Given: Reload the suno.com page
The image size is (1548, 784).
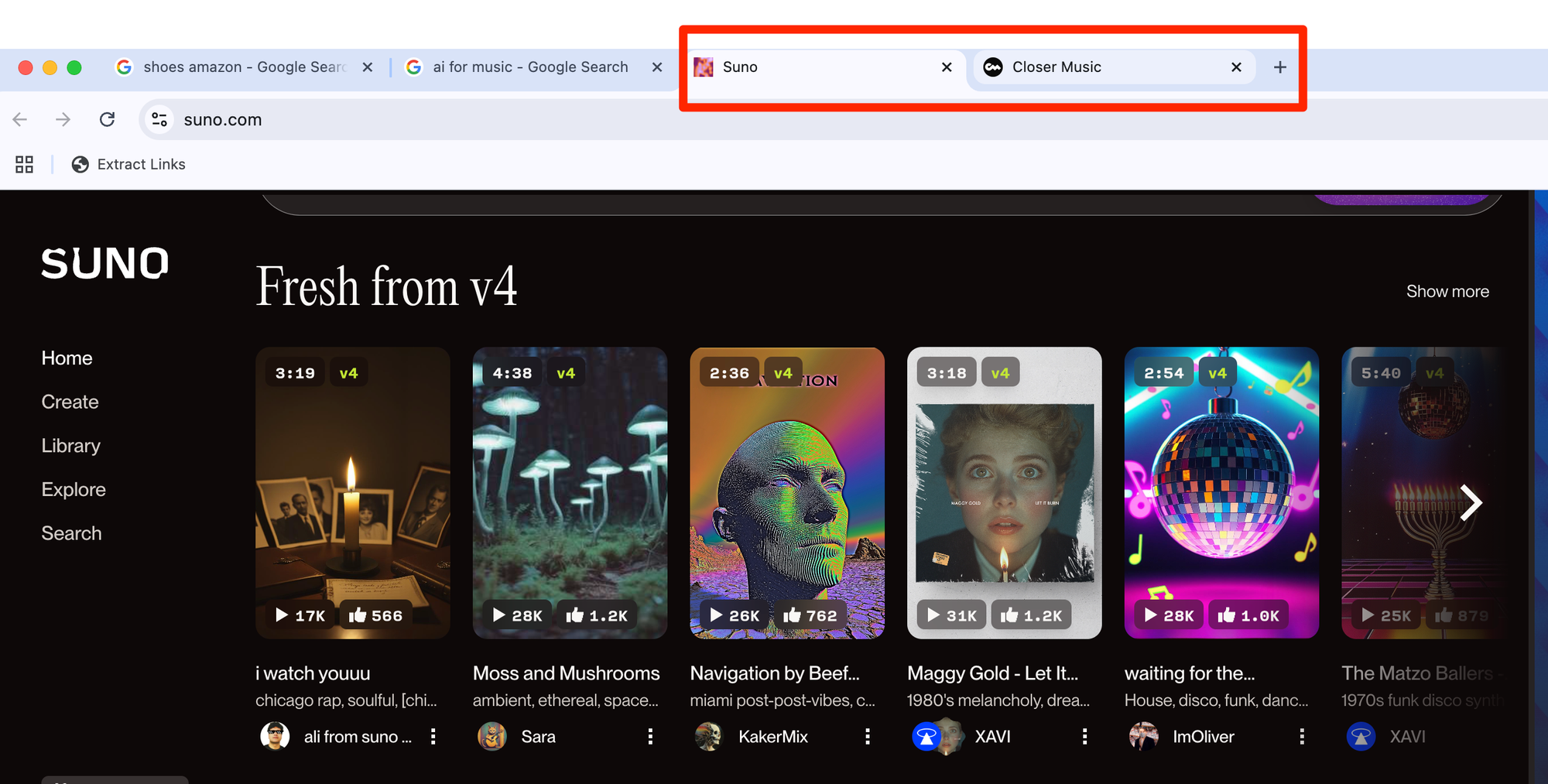Looking at the screenshot, I should pyautogui.click(x=108, y=119).
